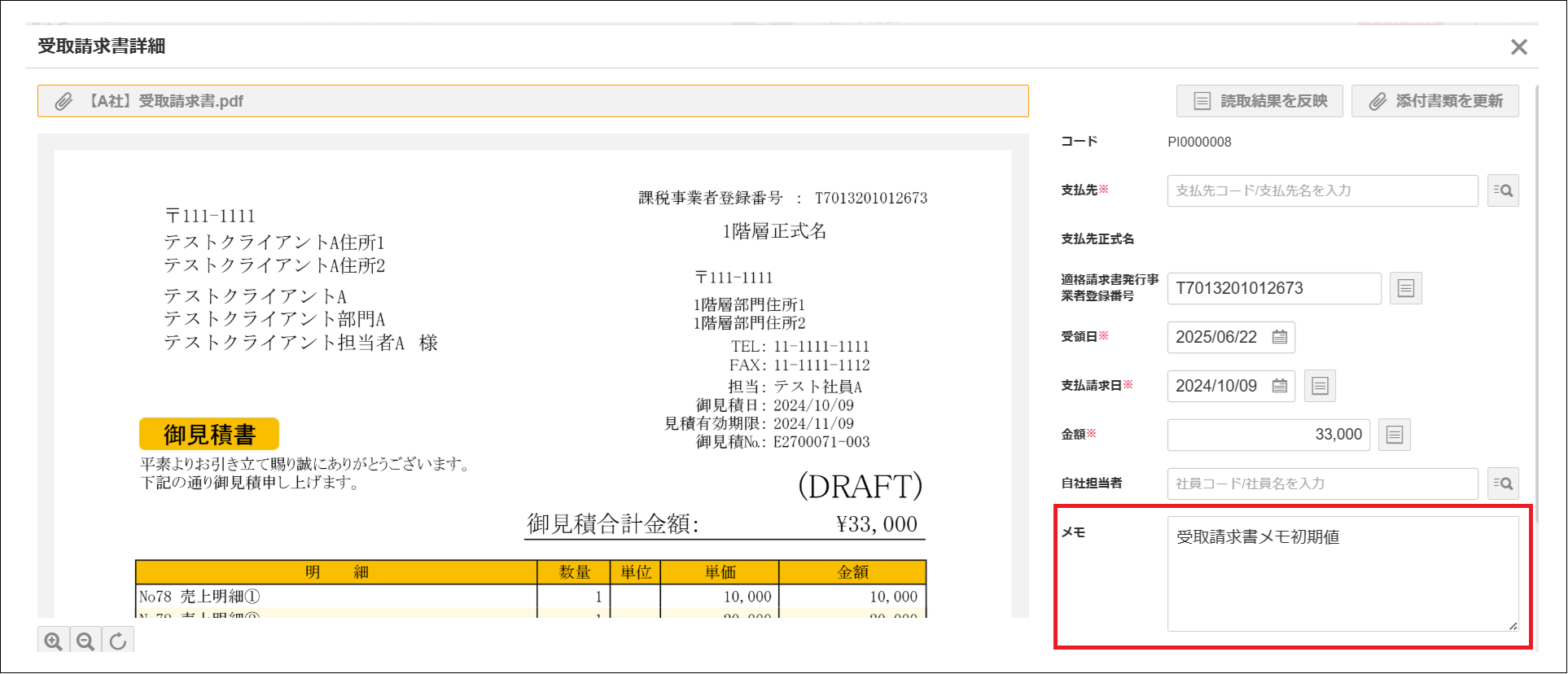
Task: Click the 金額 field showing 33,000
Action: point(1268,435)
